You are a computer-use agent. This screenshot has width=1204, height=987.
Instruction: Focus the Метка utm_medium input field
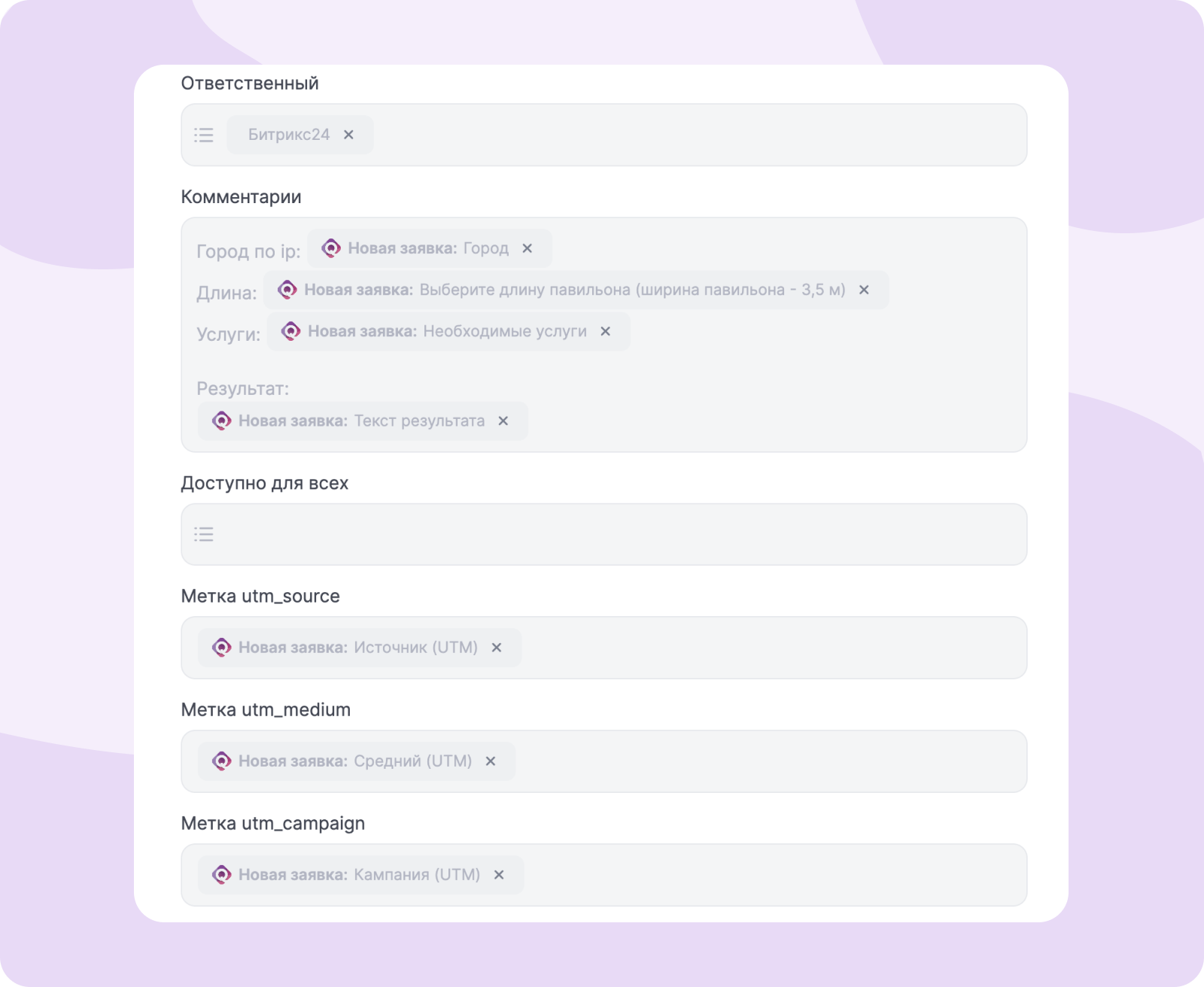point(752,761)
